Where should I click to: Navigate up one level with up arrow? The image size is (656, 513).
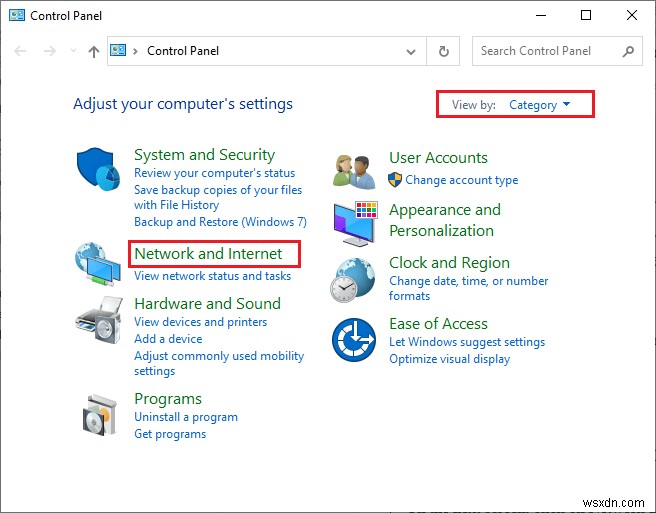click(x=94, y=51)
